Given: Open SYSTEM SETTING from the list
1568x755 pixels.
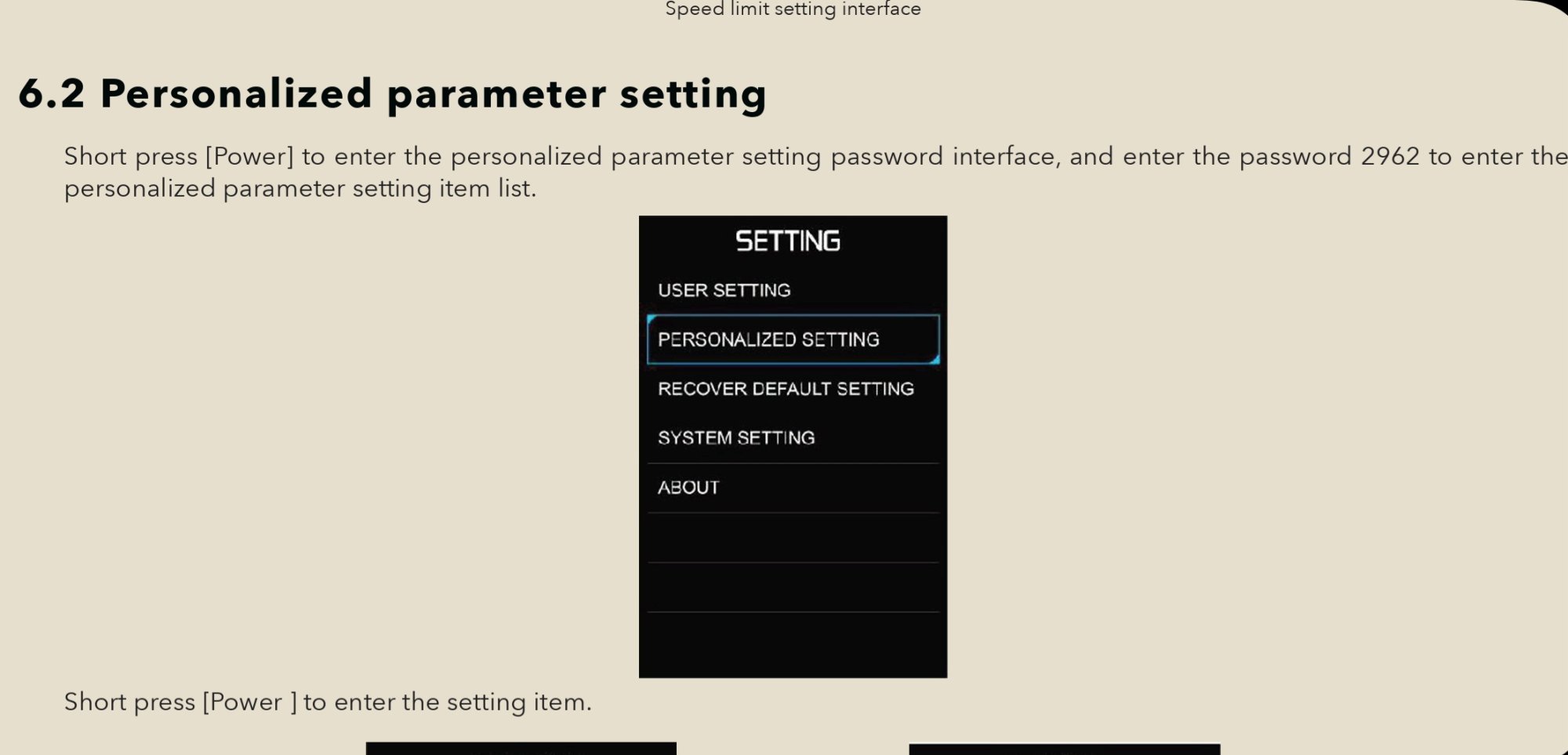Looking at the screenshot, I should (736, 437).
